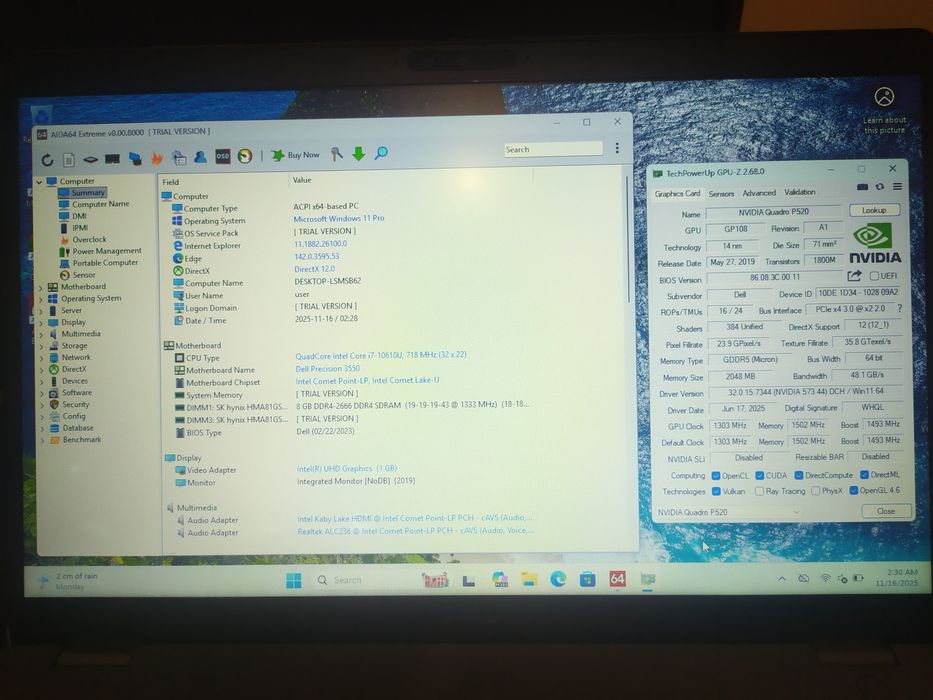Open the Intel(R) UHD Graphics link
The width and height of the screenshot is (933, 700).
point(346,468)
